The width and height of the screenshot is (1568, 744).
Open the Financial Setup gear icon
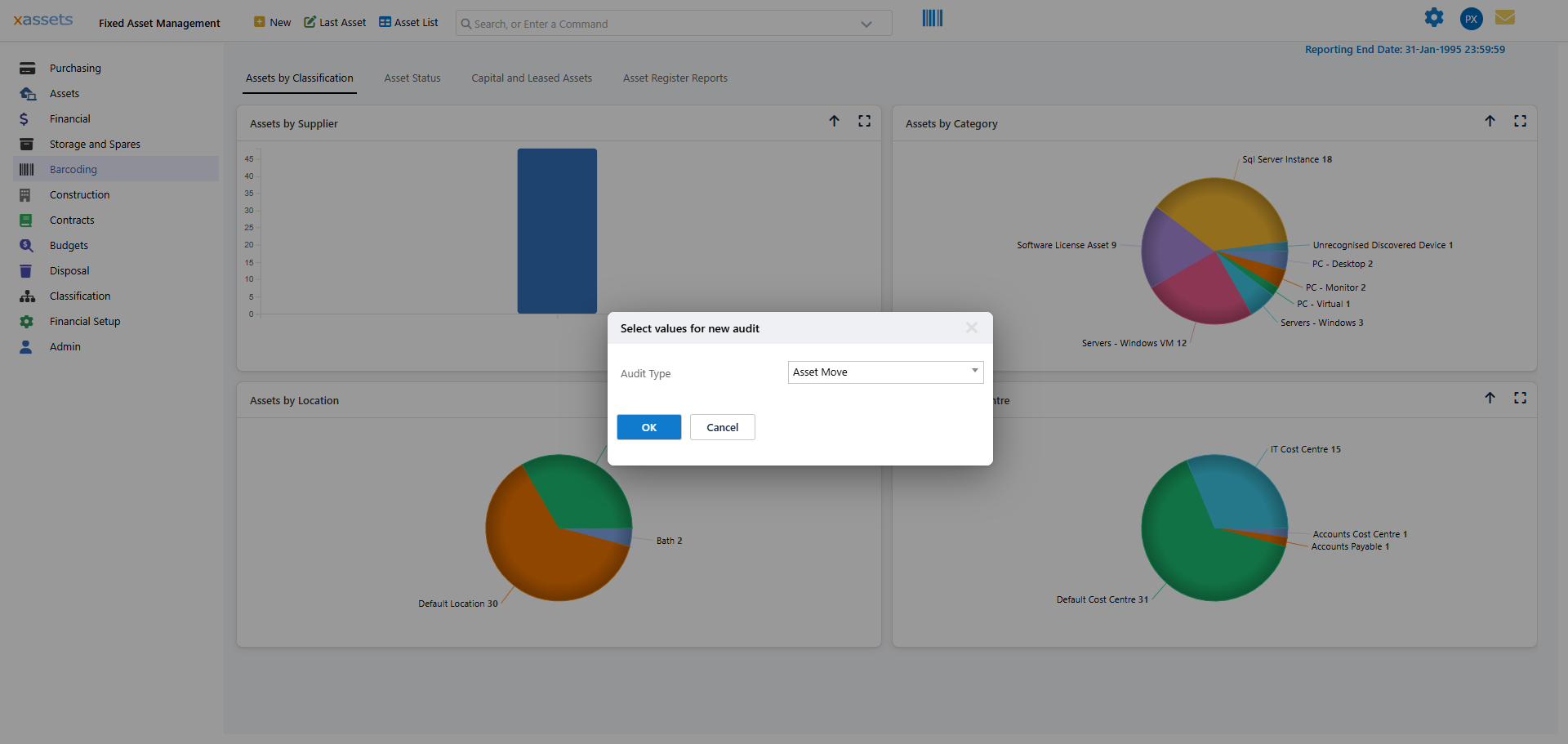(x=27, y=321)
